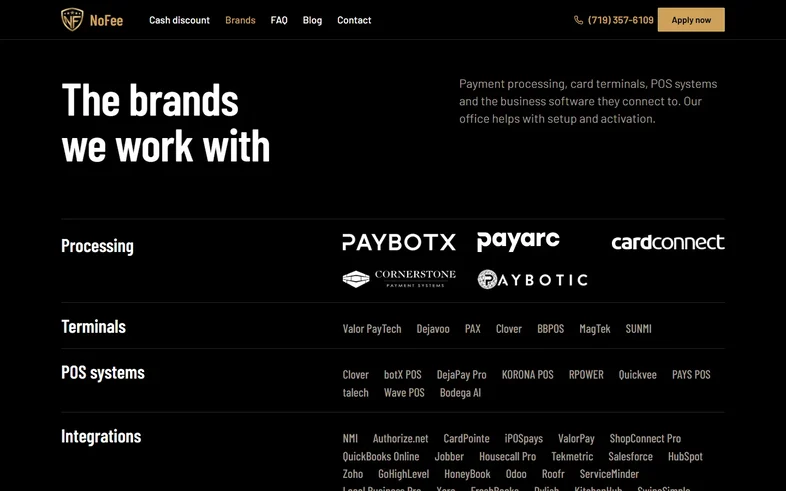This screenshot has width=786, height=491.
Task: Select the ServiceMinder integration
Action: click(x=609, y=474)
